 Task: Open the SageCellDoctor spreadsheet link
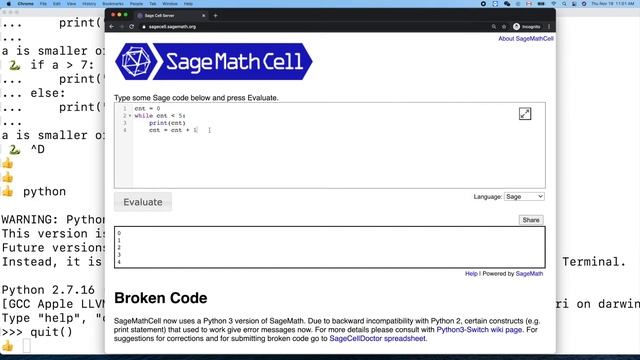click(x=378, y=338)
